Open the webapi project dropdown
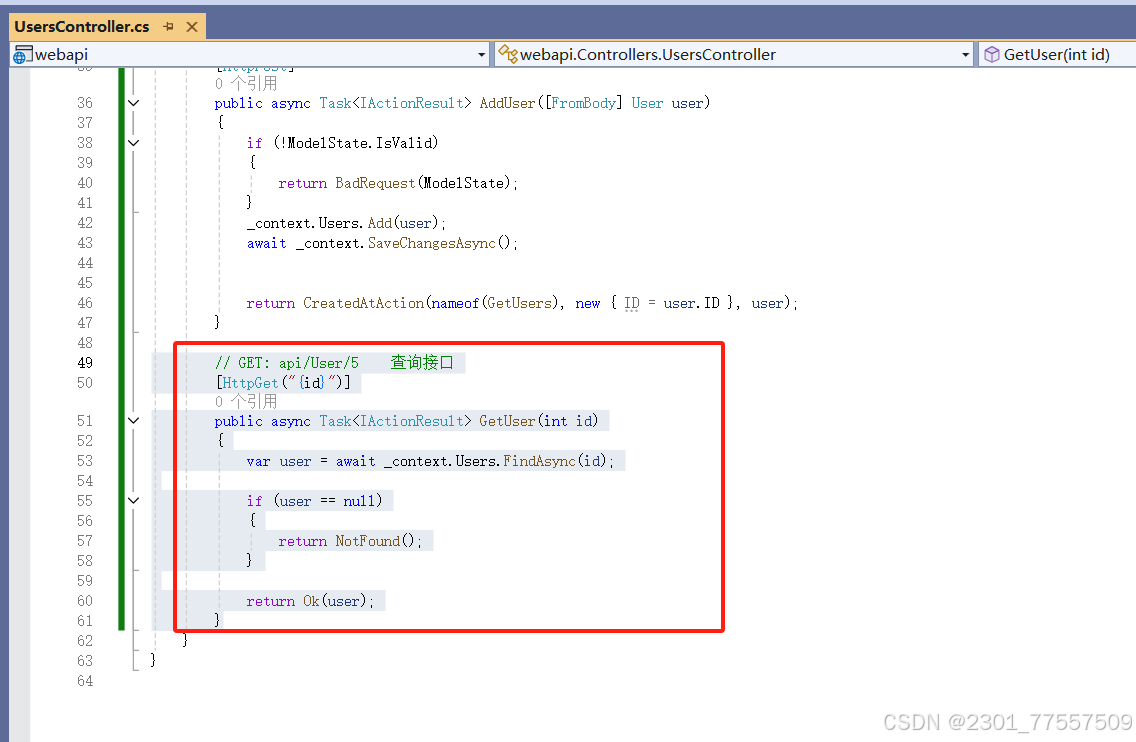The height and width of the screenshot is (742, 1136). point(481,54)
